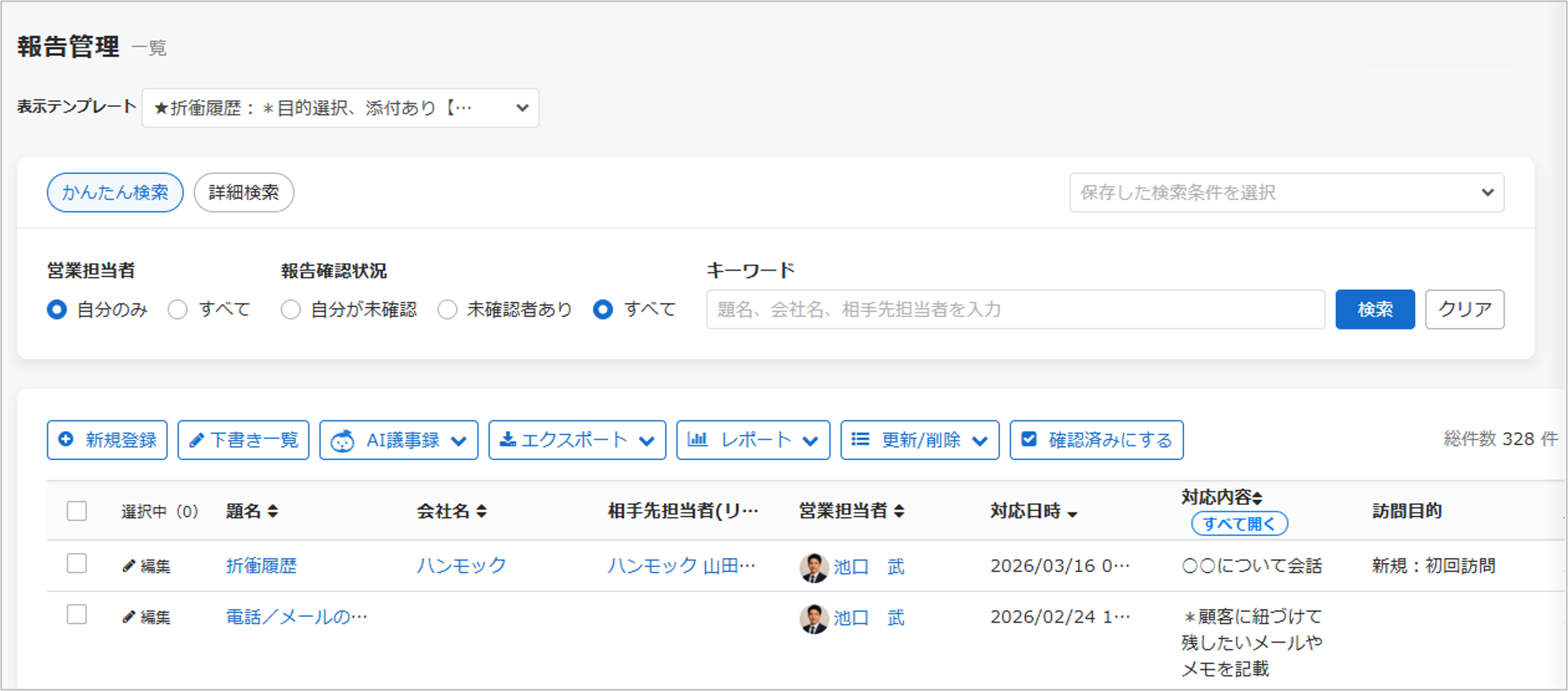The height and width of the screenshot is (691, 1568).
Task: Sort by 題名 column arrows
Action: 272,511
